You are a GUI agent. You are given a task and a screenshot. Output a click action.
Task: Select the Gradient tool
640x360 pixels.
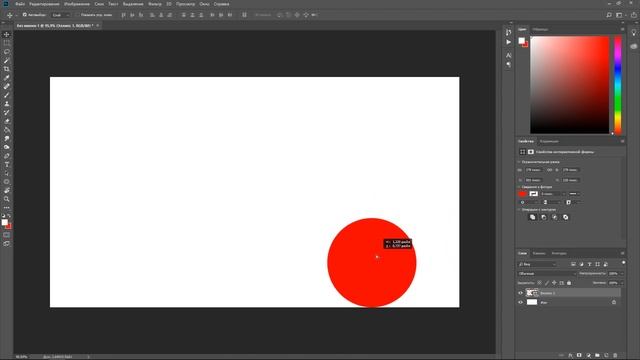click(x=7, y=130)
